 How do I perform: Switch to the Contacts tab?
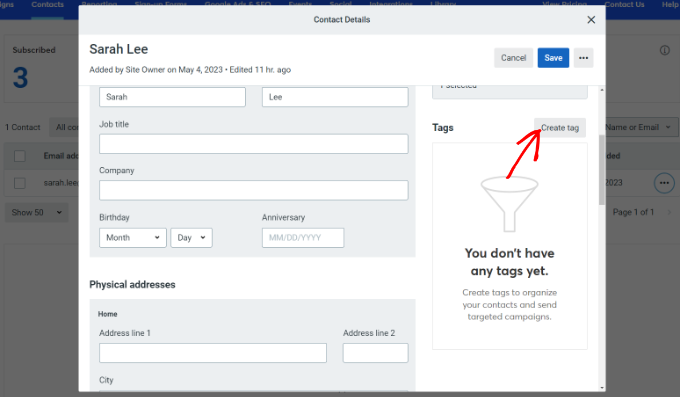click(47, 5)
